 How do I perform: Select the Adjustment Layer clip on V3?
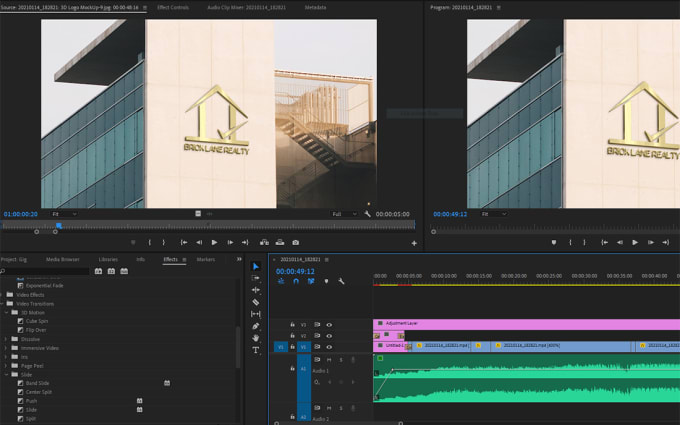(x=526, y=324)
